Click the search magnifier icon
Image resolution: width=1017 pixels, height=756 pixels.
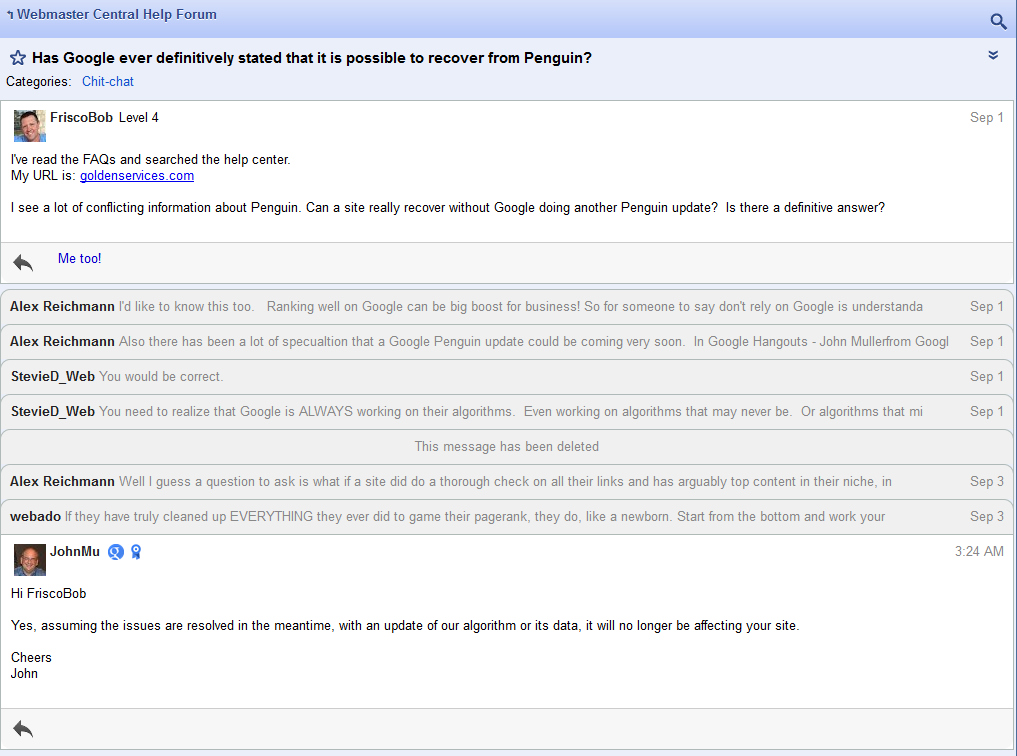pyautogui.click(x=998, y=21)
